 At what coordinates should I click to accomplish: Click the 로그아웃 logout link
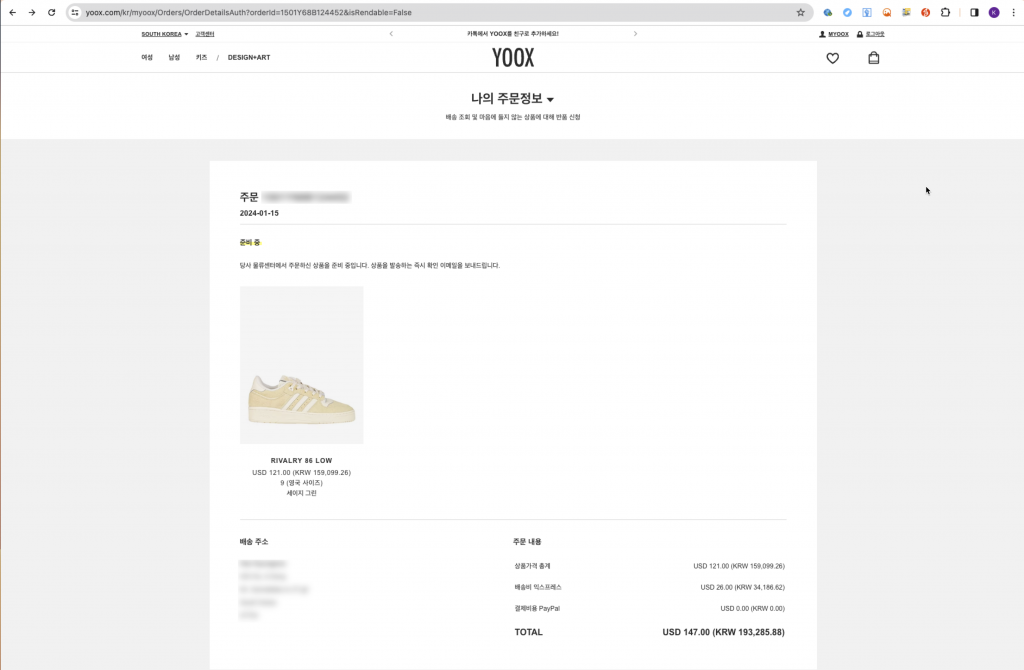click(874, 34)
